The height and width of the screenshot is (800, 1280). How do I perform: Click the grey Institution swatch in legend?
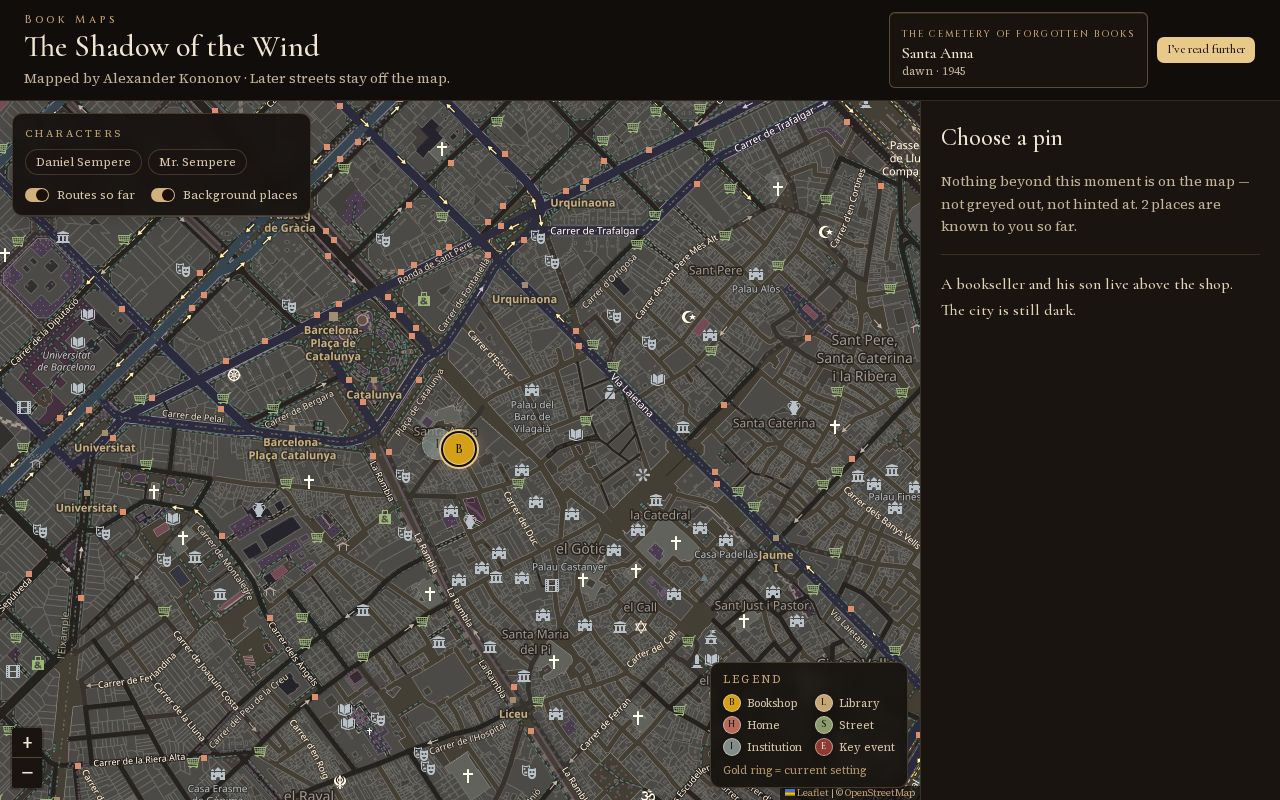coord(732,747)
